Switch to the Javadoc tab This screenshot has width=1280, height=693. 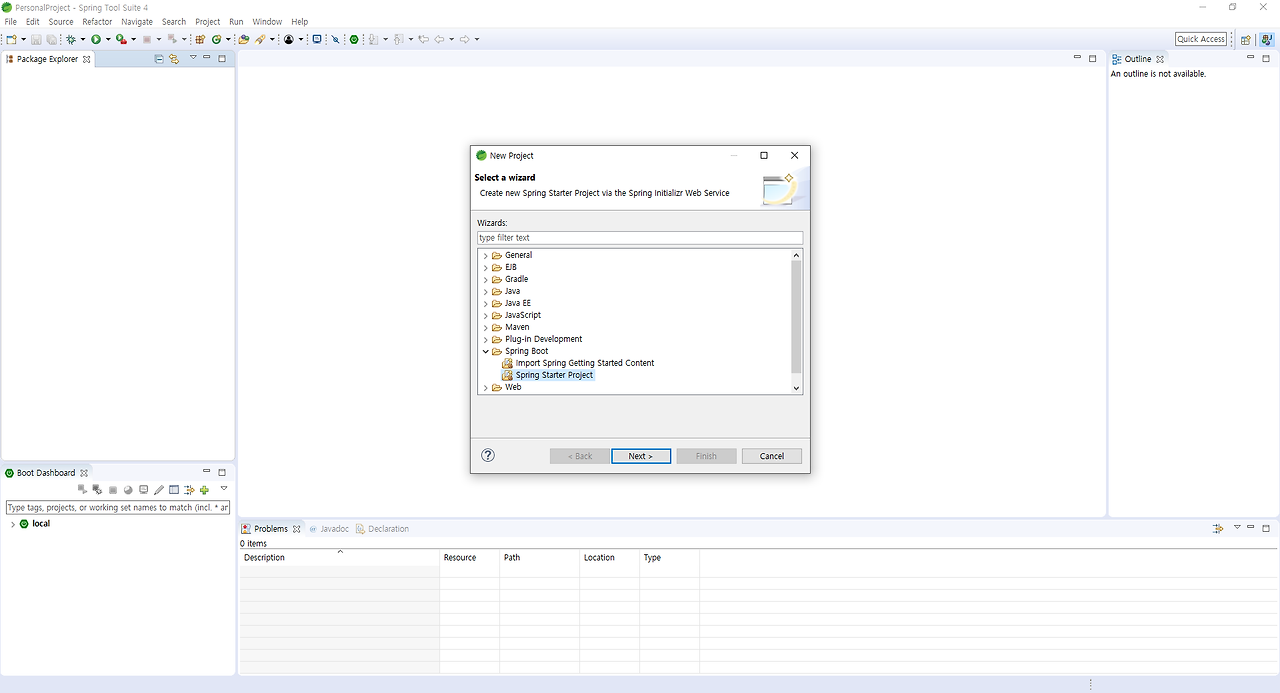328,528
